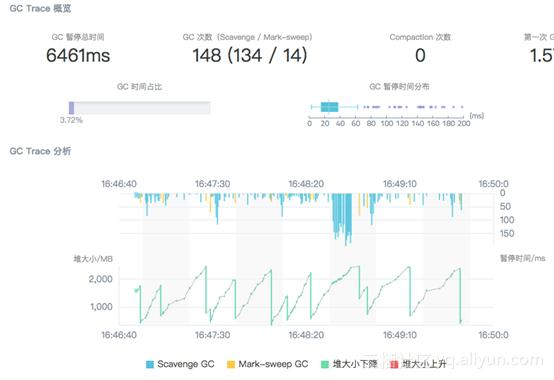Click the green 堆大小下降 color swatch
The height and width of the screenshot is (380, 554).
(x=325, y=364)
